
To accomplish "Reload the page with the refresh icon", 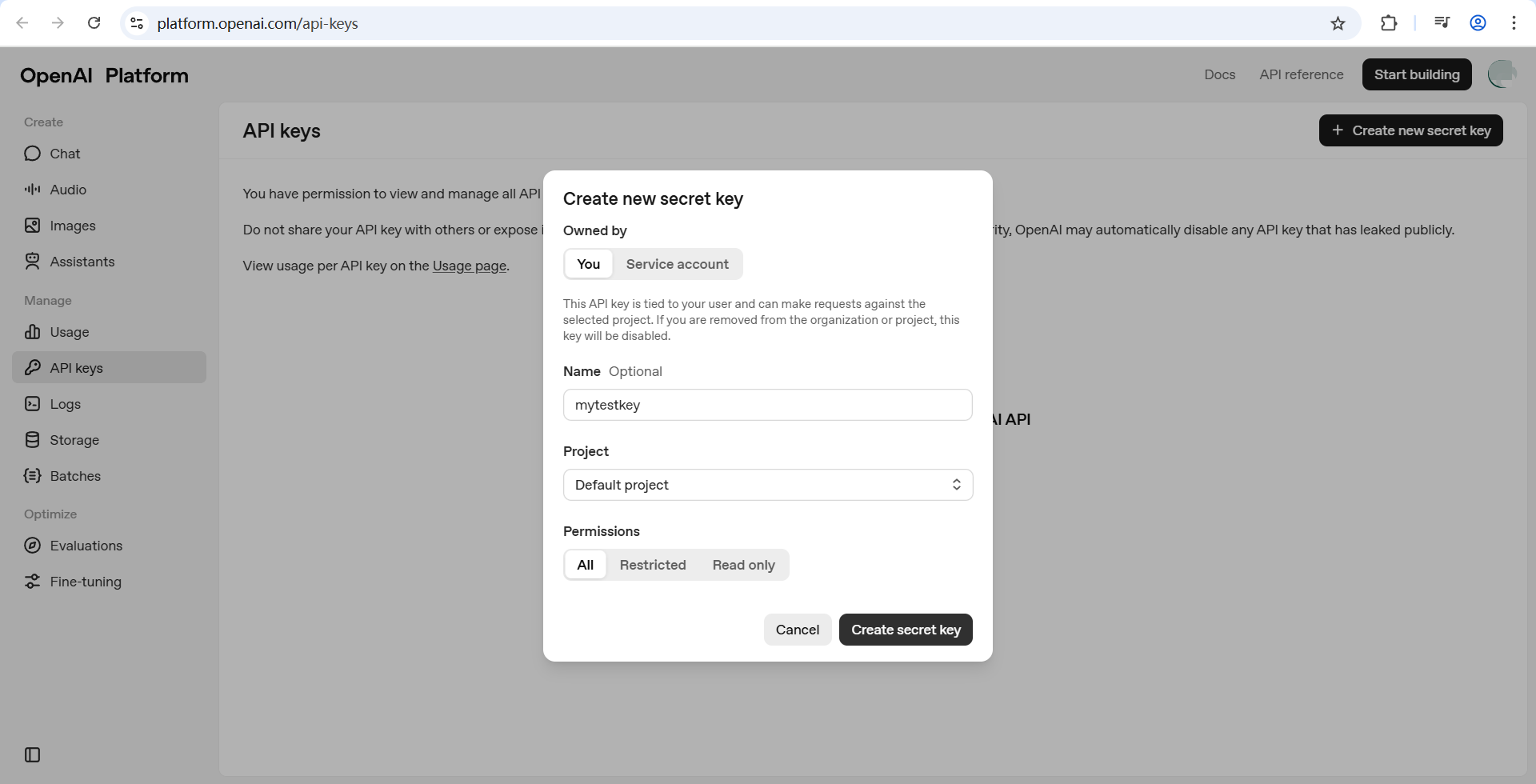I will pos(94,23).
